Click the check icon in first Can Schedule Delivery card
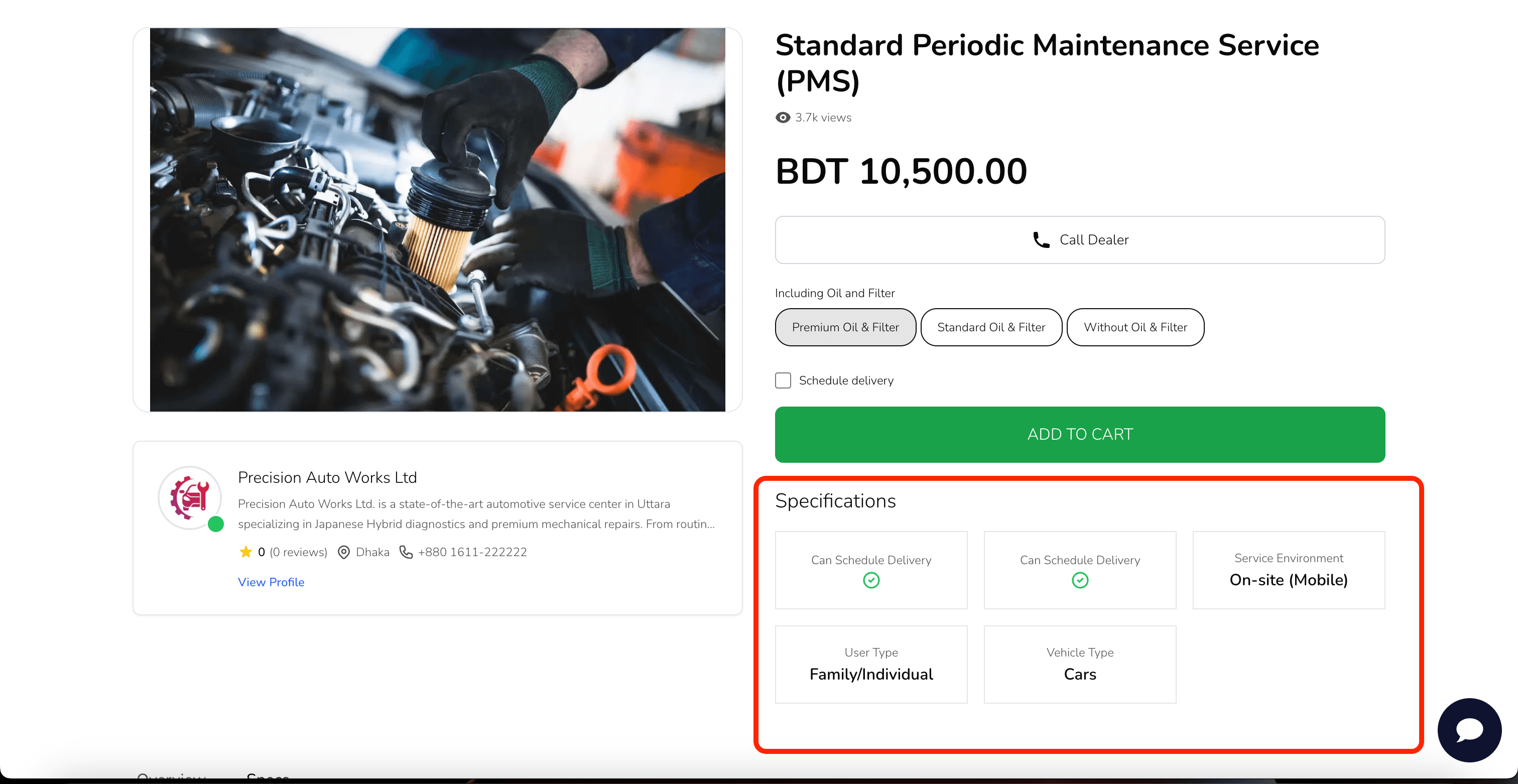1518x784 pixels. coord(871,580)
